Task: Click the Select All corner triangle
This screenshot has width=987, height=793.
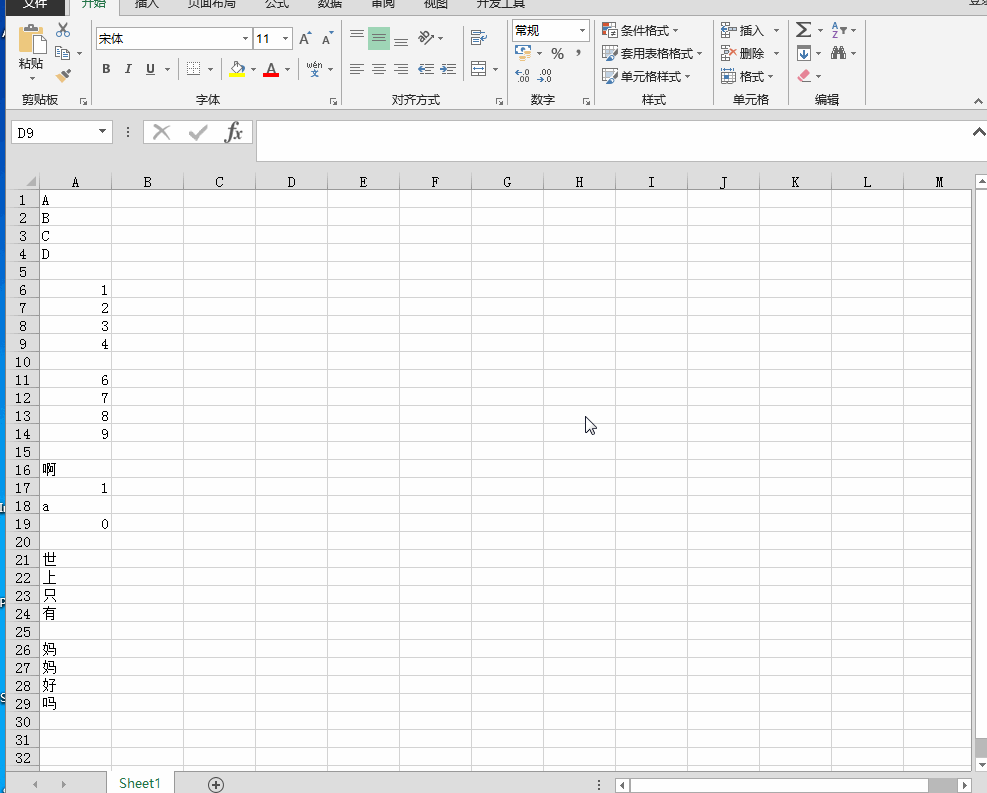Action: [30, 182]
